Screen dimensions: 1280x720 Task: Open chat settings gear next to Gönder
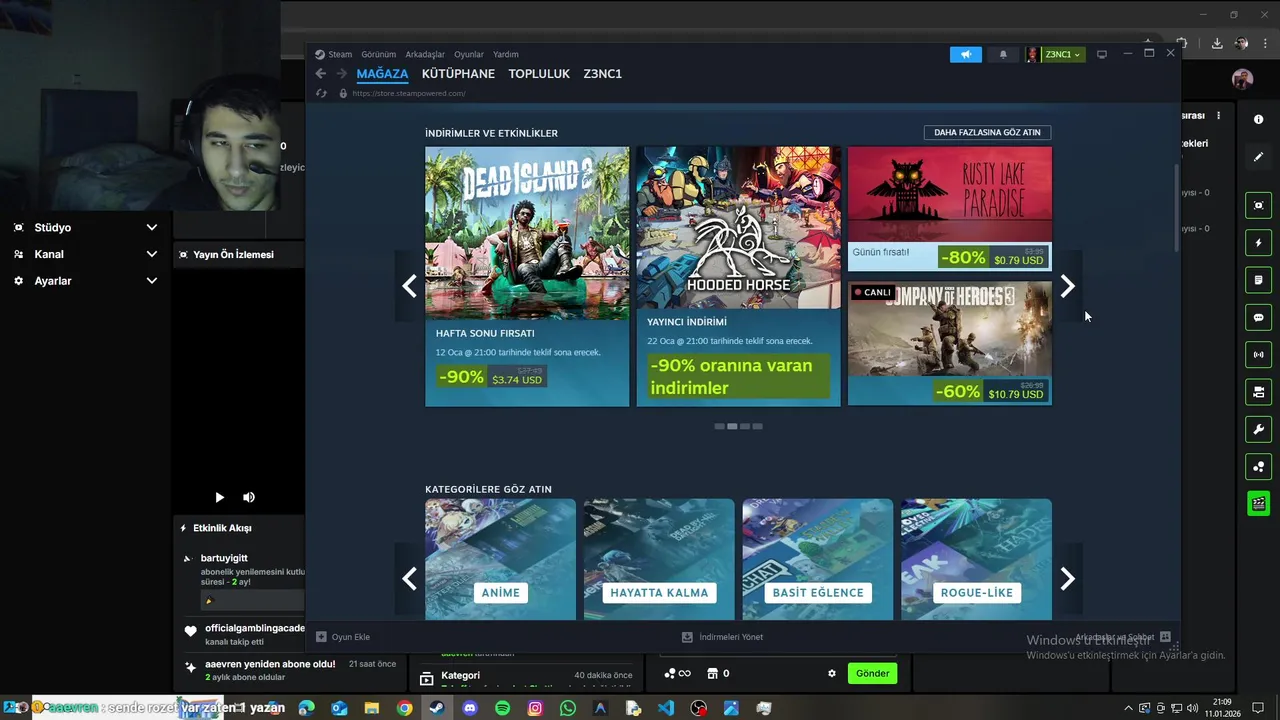pos(831,673)
